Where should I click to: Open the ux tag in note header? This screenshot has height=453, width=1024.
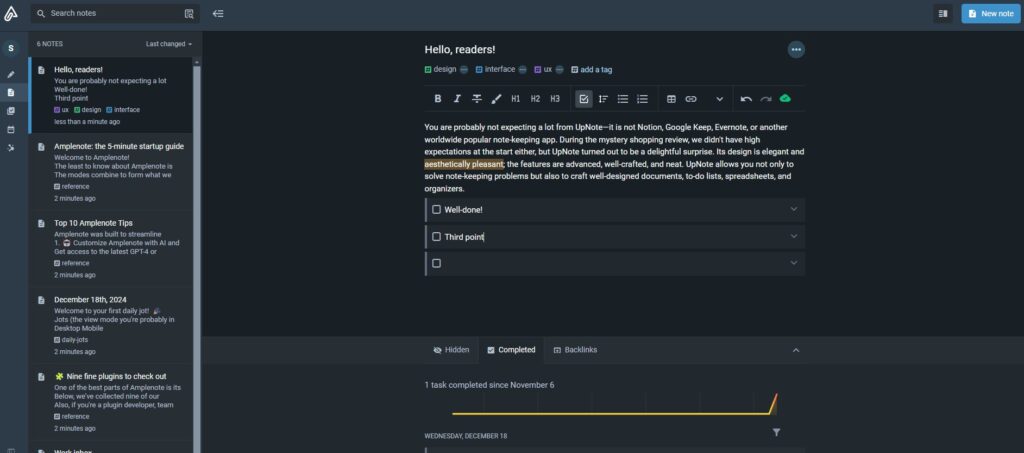pos(543,69)
